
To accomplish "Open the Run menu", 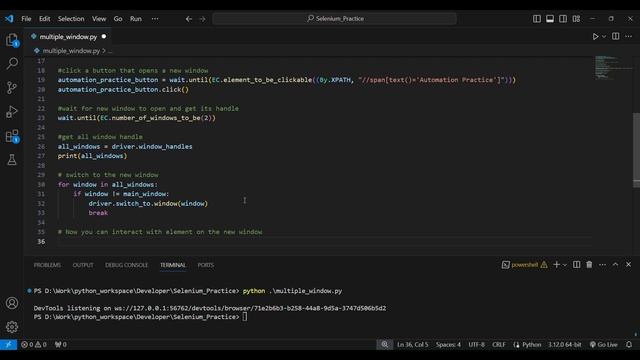I will [x=136, y=19].
